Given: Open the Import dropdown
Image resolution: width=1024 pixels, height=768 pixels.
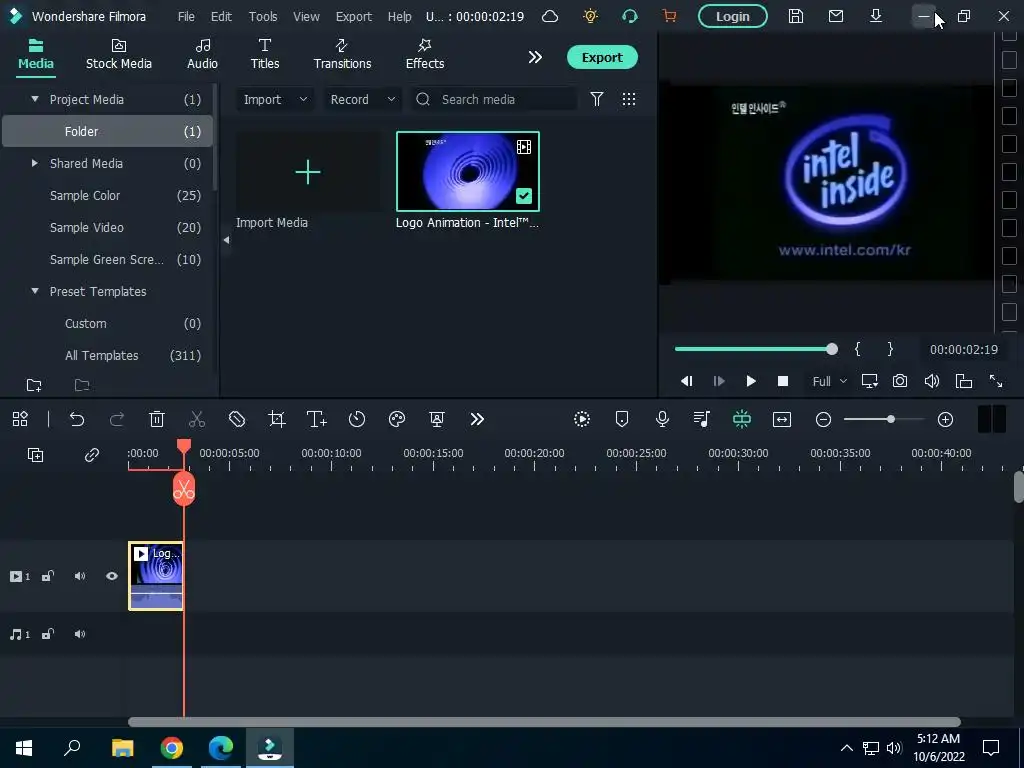Looking at the screenshot, I should click(274, 99).
